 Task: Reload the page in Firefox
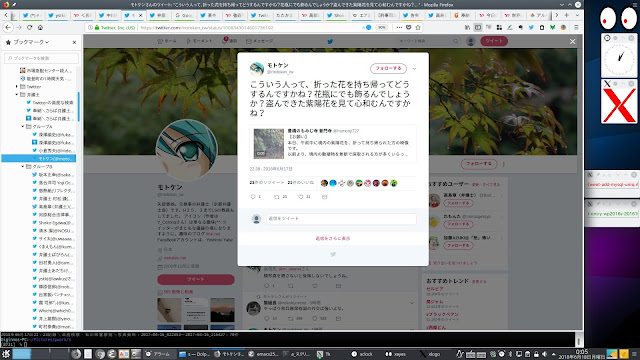(29, 27)
